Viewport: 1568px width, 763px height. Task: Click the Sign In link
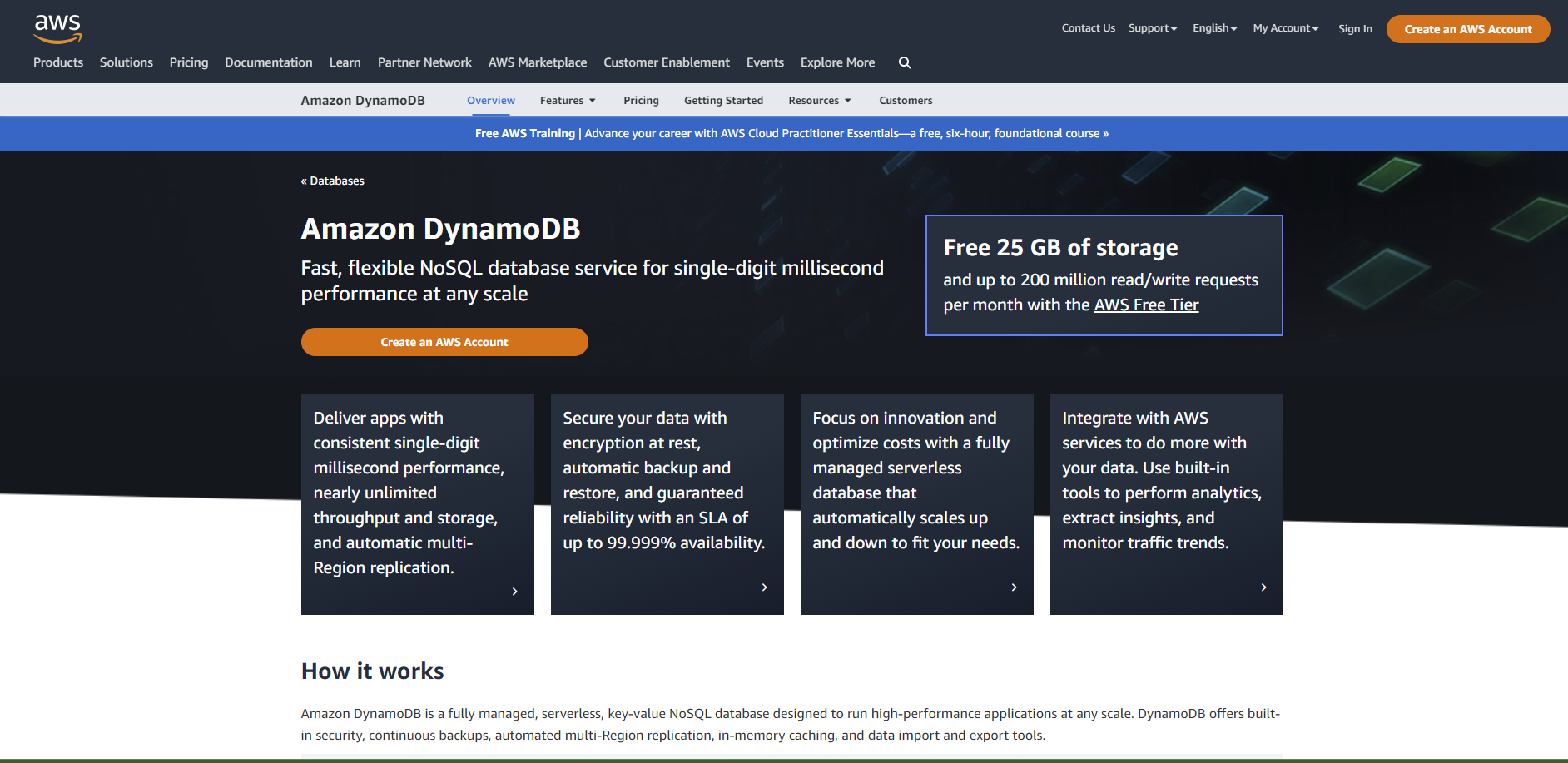(1355, 28)
